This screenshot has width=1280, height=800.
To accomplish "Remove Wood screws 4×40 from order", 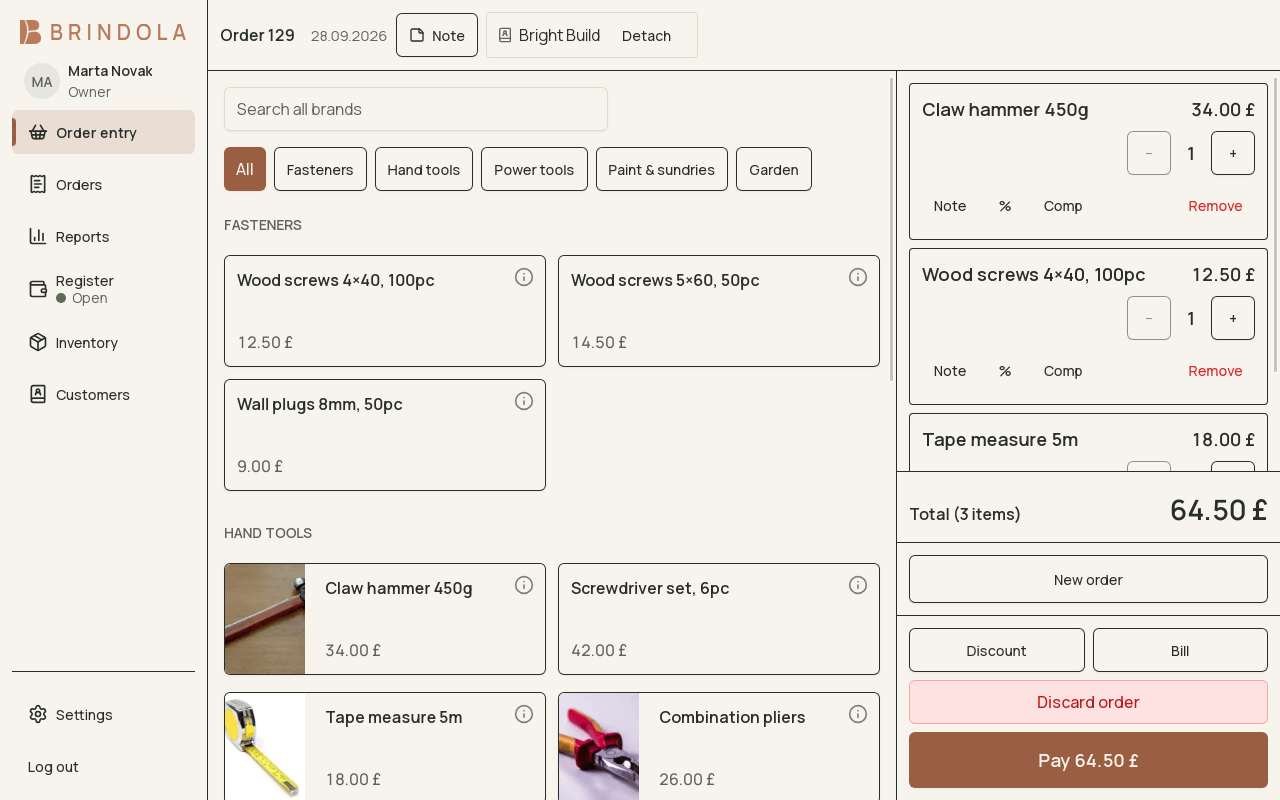I will pyautogui.click(x=1215, y=371).
